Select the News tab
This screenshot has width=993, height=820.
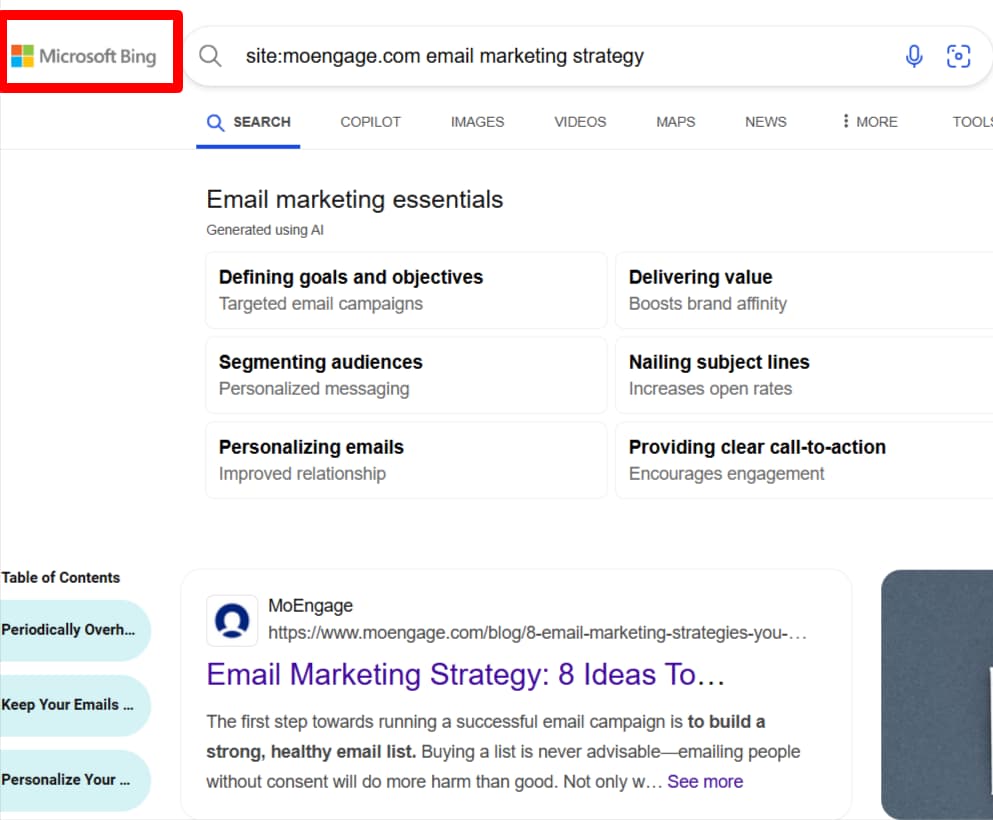765,122
